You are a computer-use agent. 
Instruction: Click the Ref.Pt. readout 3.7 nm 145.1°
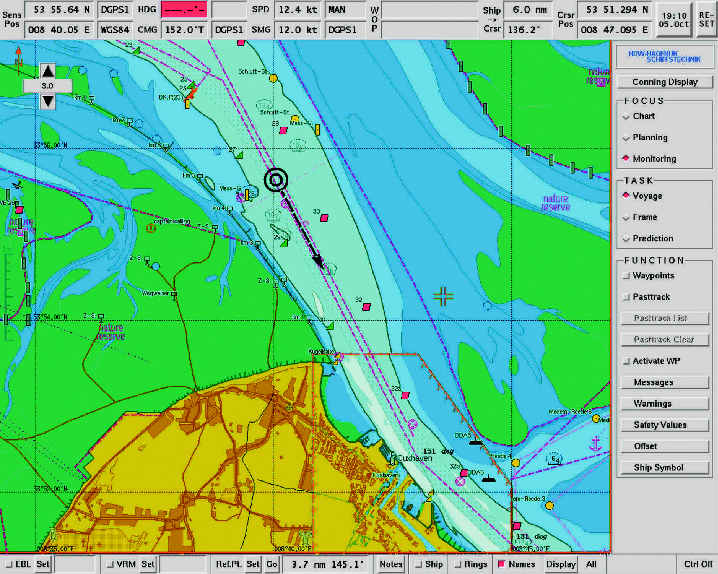(x=327, y=564)
